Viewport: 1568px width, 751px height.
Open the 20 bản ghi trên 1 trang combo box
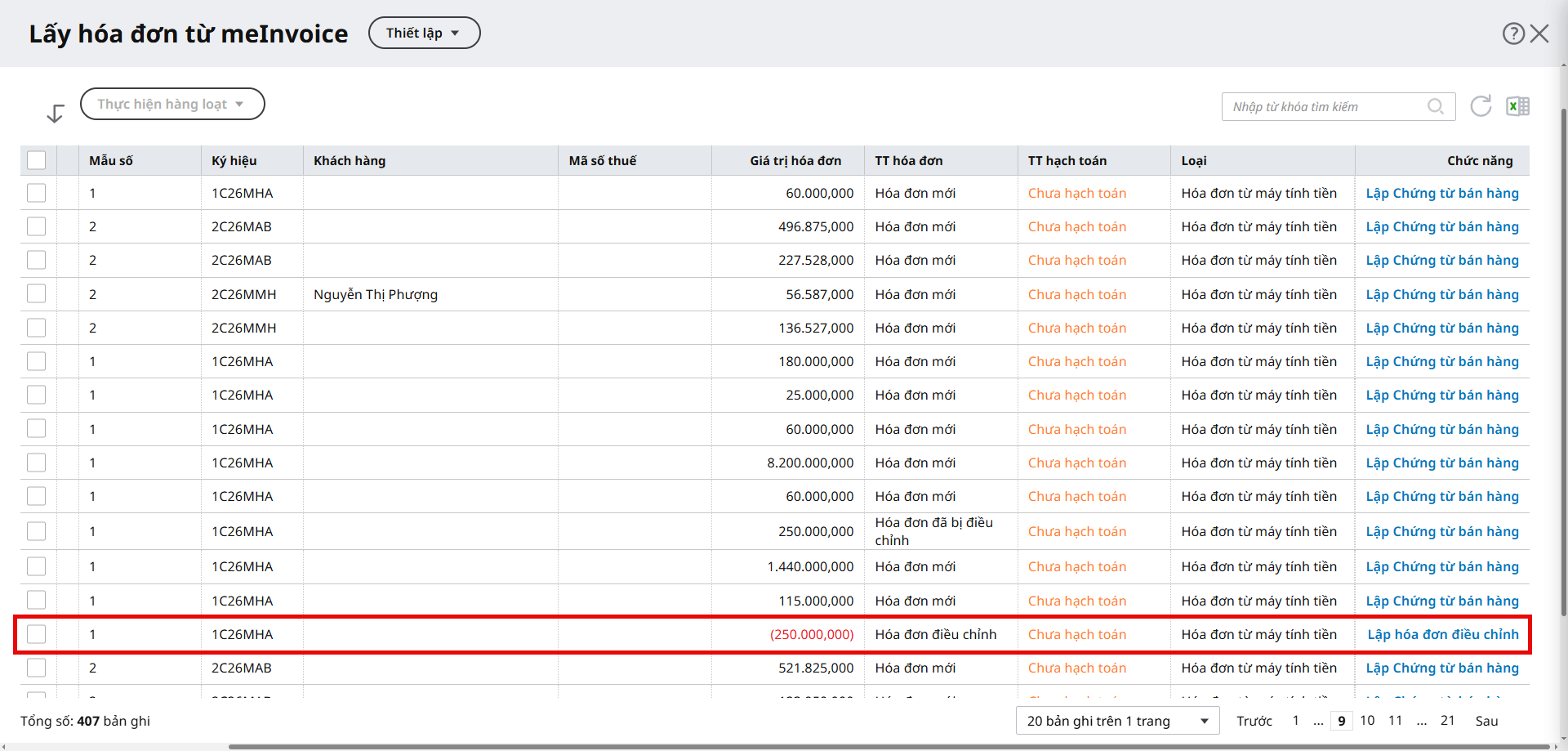[1117, 721]
